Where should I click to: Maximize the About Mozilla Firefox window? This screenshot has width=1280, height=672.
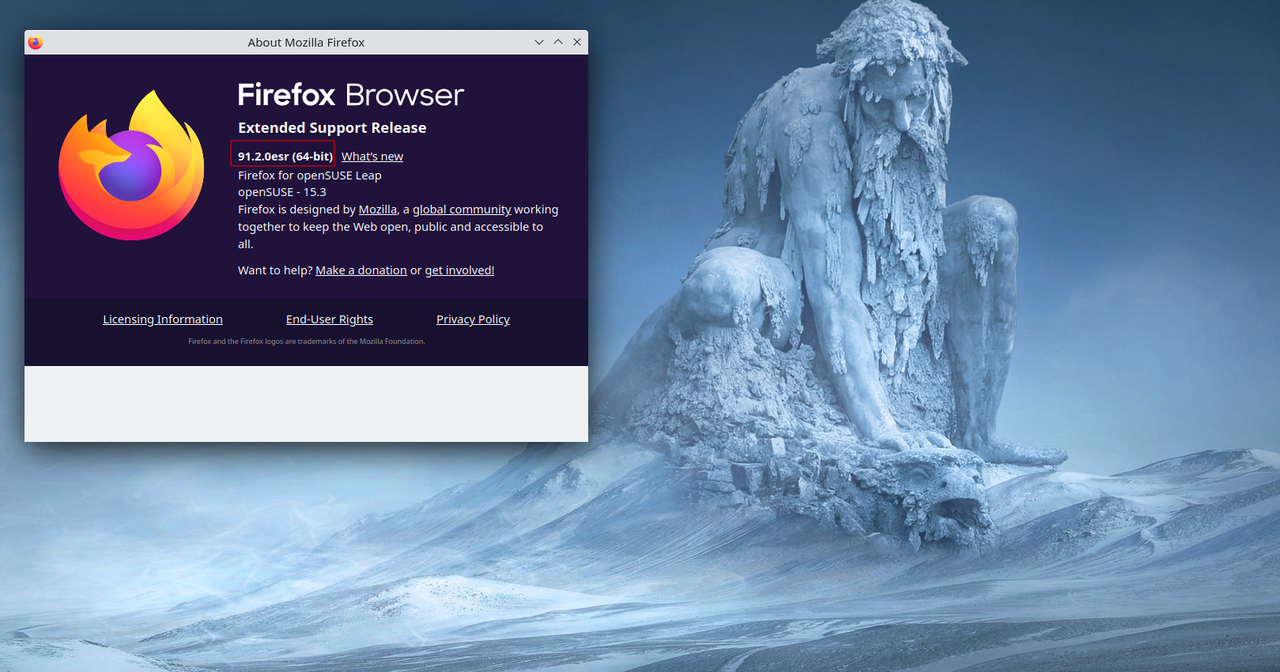coord(558,42)
